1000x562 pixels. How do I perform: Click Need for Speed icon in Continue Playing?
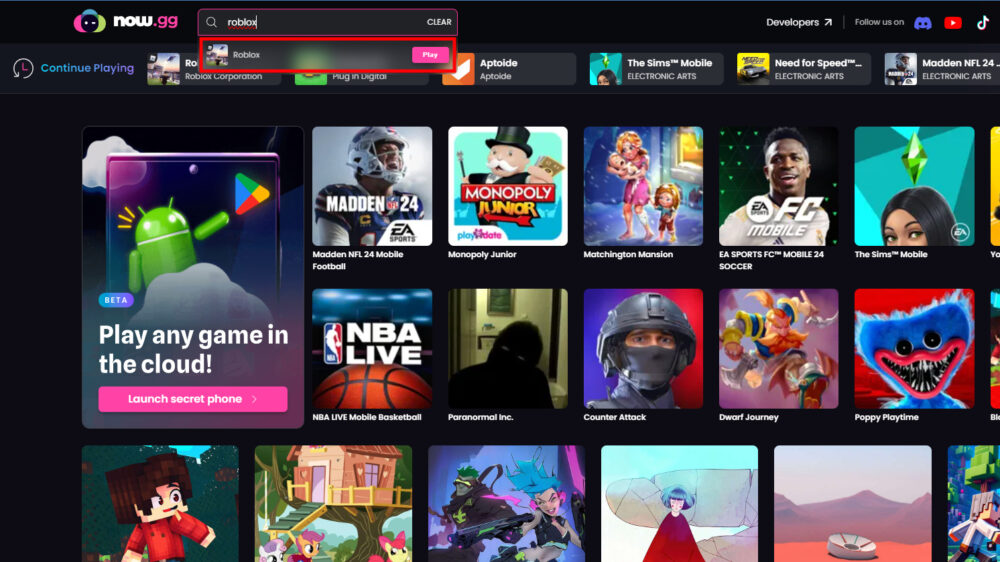[x=753, y=69]
